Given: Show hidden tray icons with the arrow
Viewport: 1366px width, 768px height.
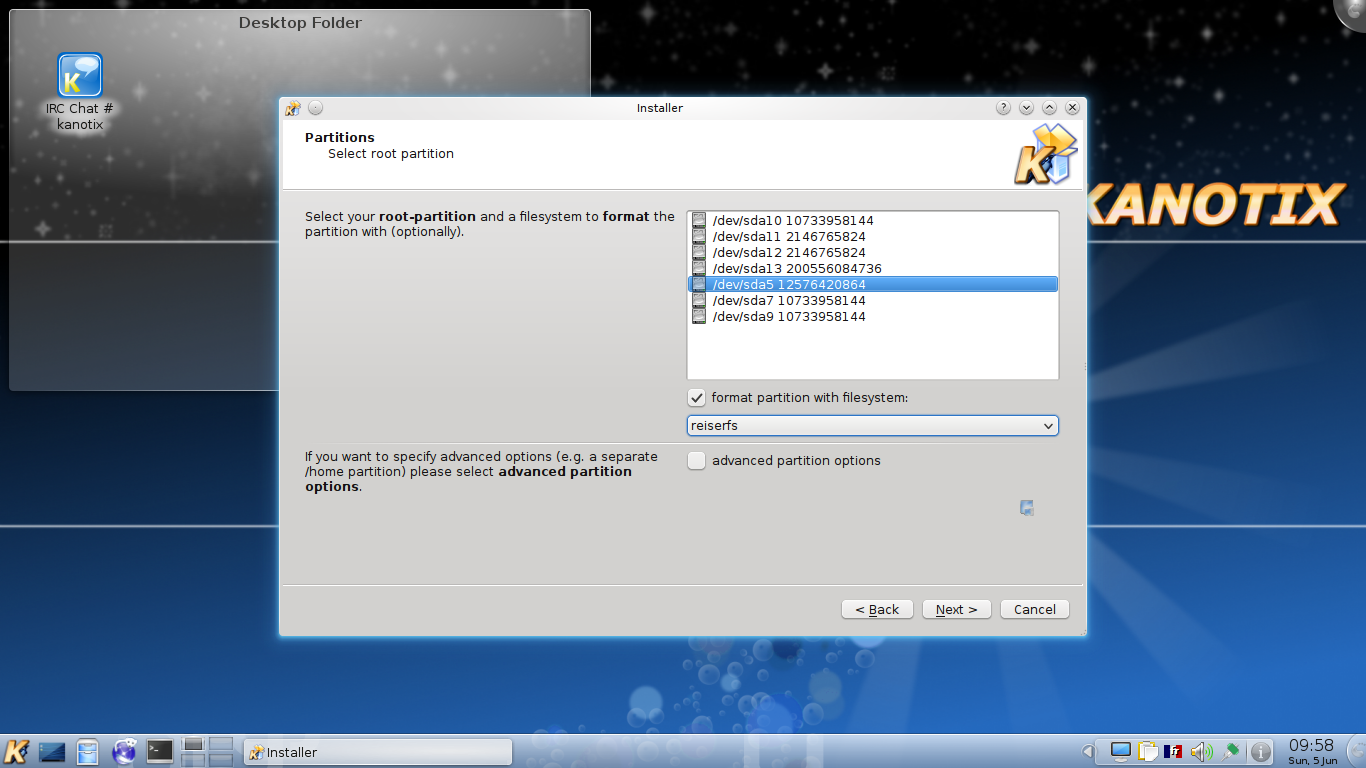Looking at the screenshot, I should [x=1088, y=751].
